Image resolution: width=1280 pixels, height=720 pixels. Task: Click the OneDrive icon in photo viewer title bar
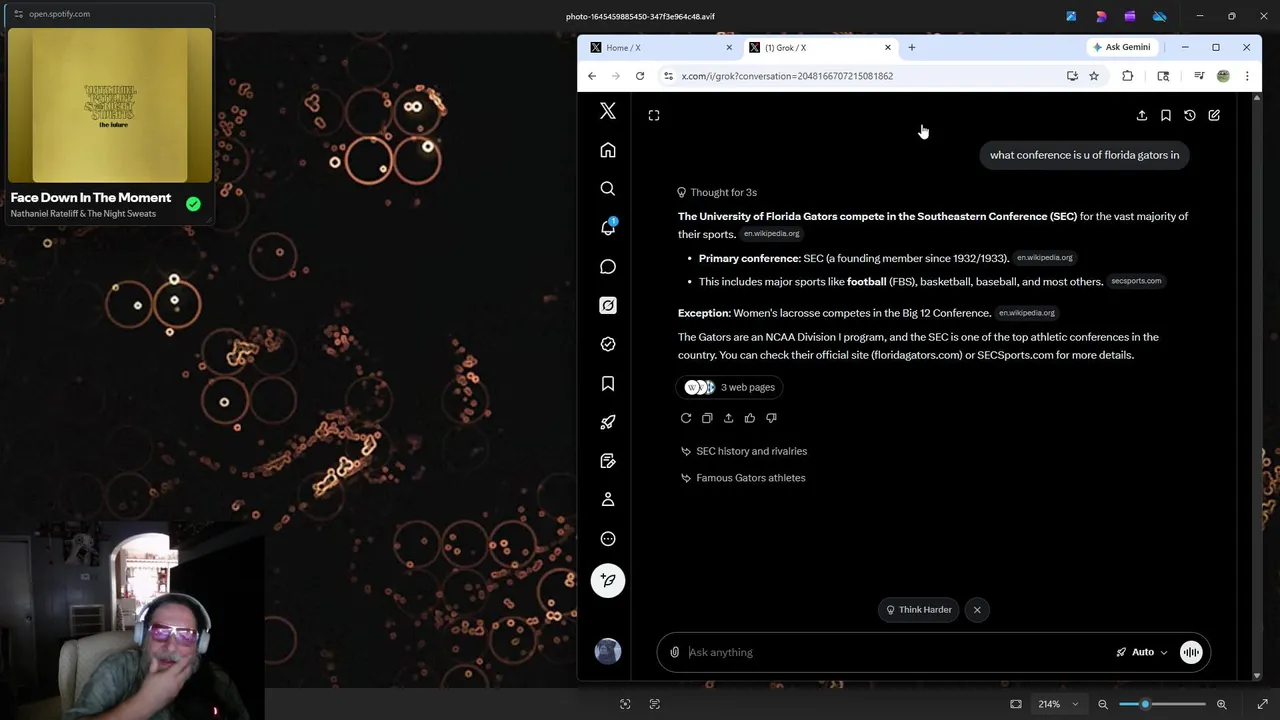1159,16
